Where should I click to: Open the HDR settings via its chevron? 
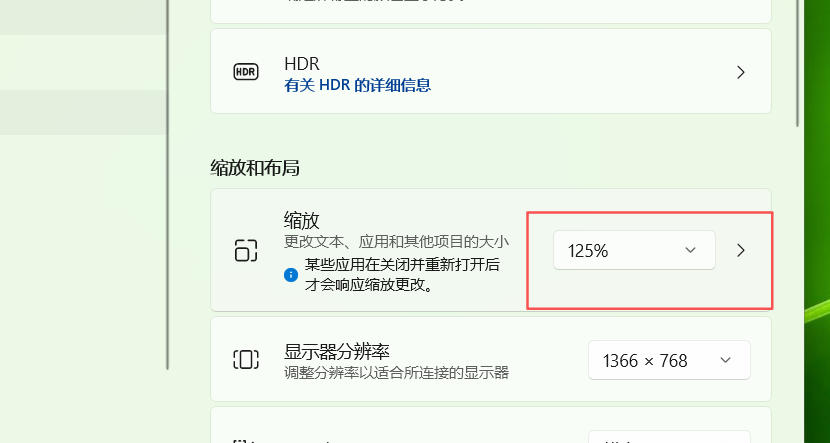pyautogui.click(x=741, y=72)
